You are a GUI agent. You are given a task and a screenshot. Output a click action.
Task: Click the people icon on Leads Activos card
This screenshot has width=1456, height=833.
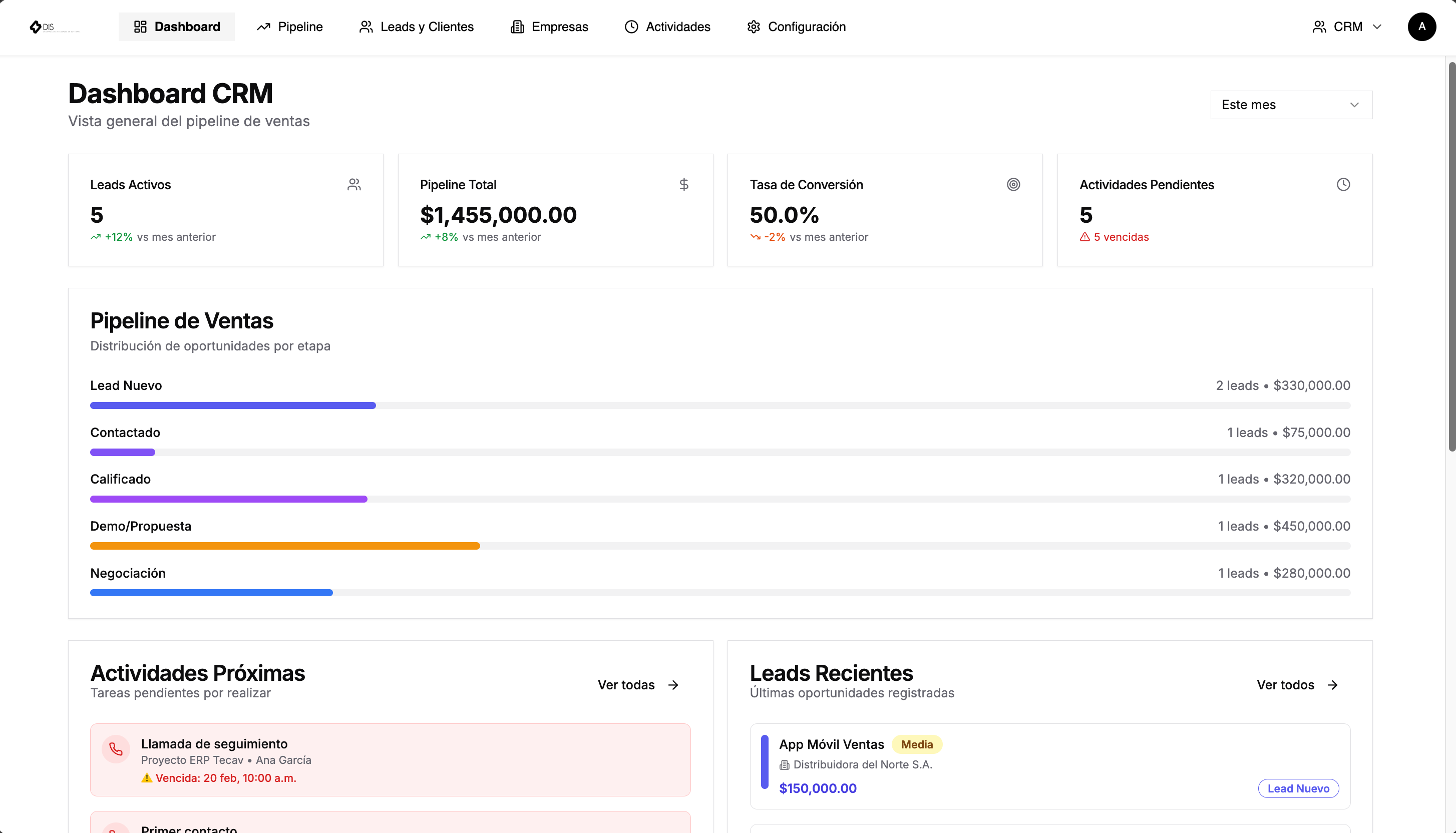tap(353, 184)
